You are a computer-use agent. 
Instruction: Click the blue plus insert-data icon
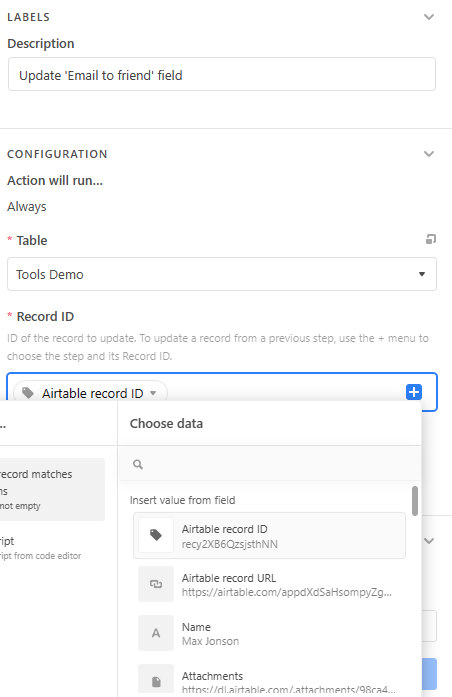414,392
